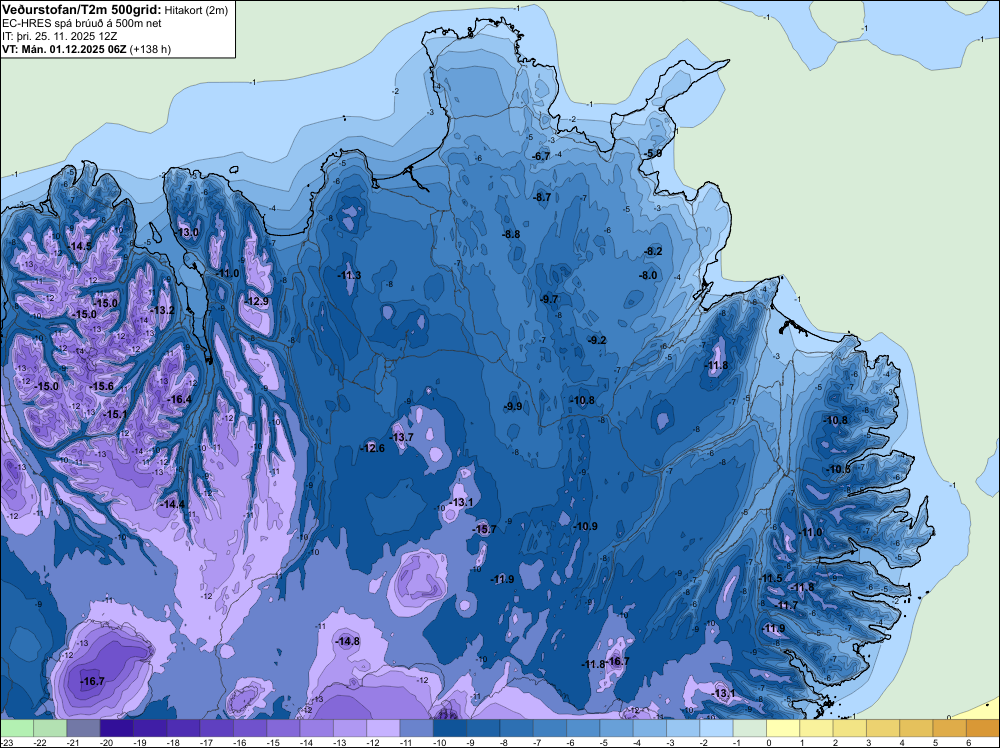Viewport: 1000px width, 748px height.
Task: Click the -13.0 temperature label
Action: click(x=187, y=232)
